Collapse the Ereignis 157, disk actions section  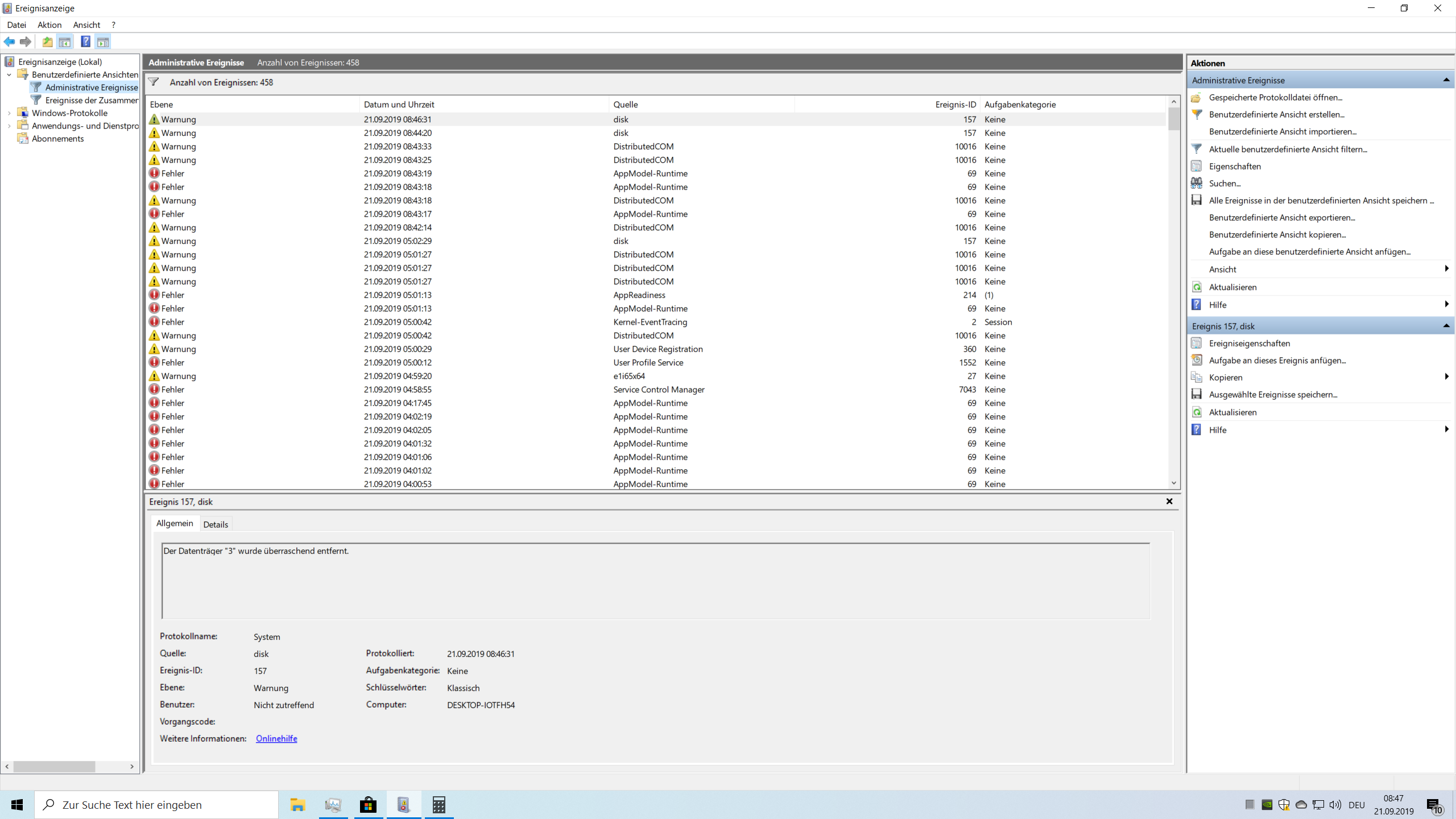(x=1446, y=326)
